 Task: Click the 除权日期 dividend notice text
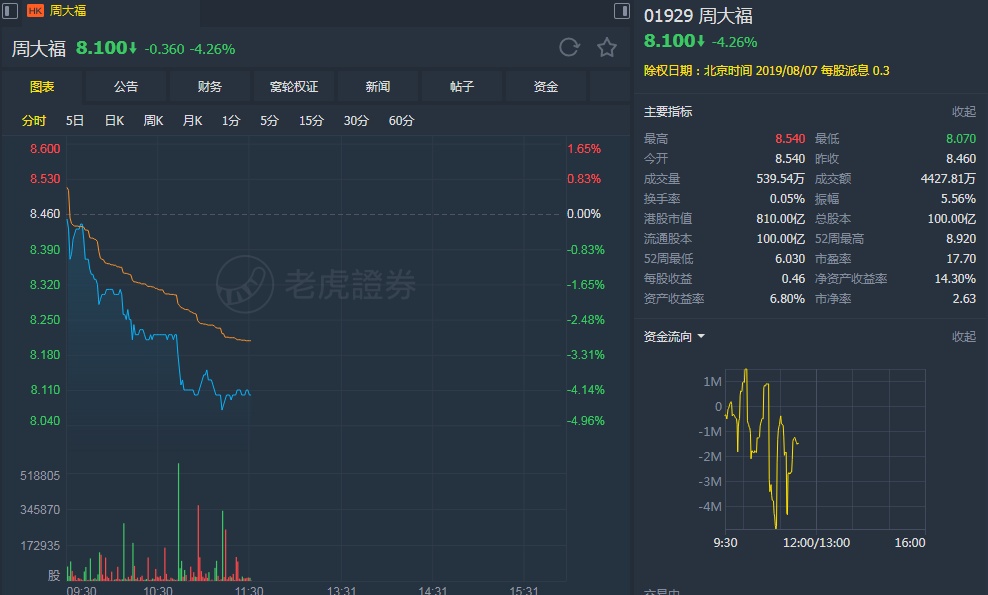(x=766, y=71)
